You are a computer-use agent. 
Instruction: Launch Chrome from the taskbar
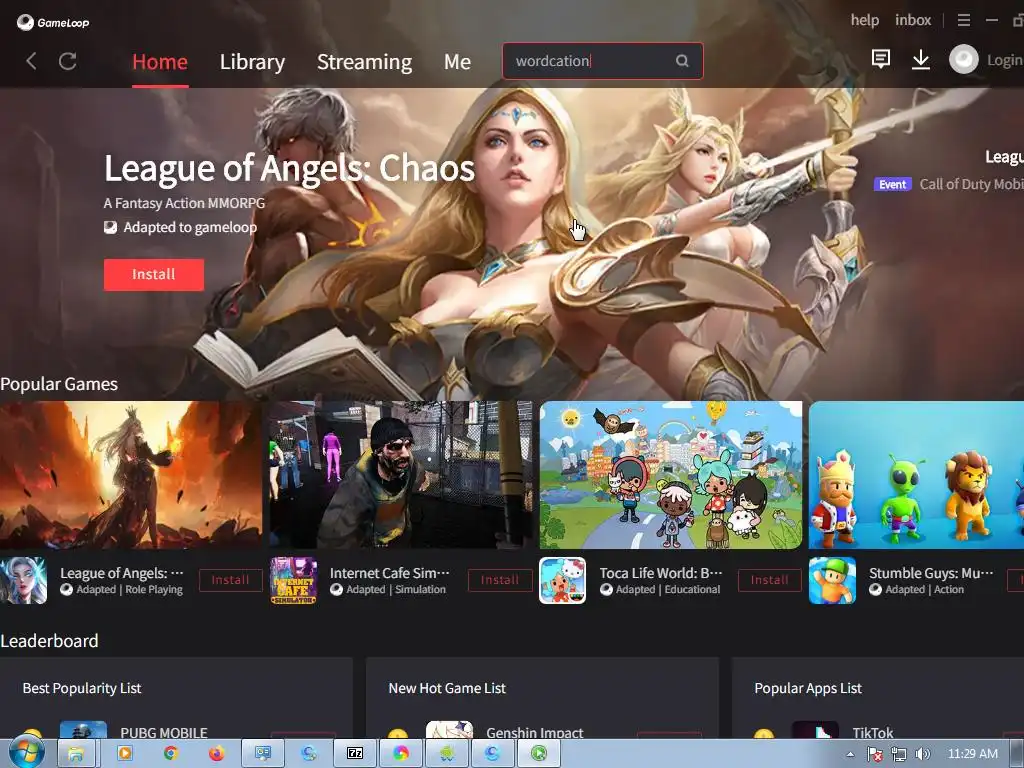[x=171, y=754]
